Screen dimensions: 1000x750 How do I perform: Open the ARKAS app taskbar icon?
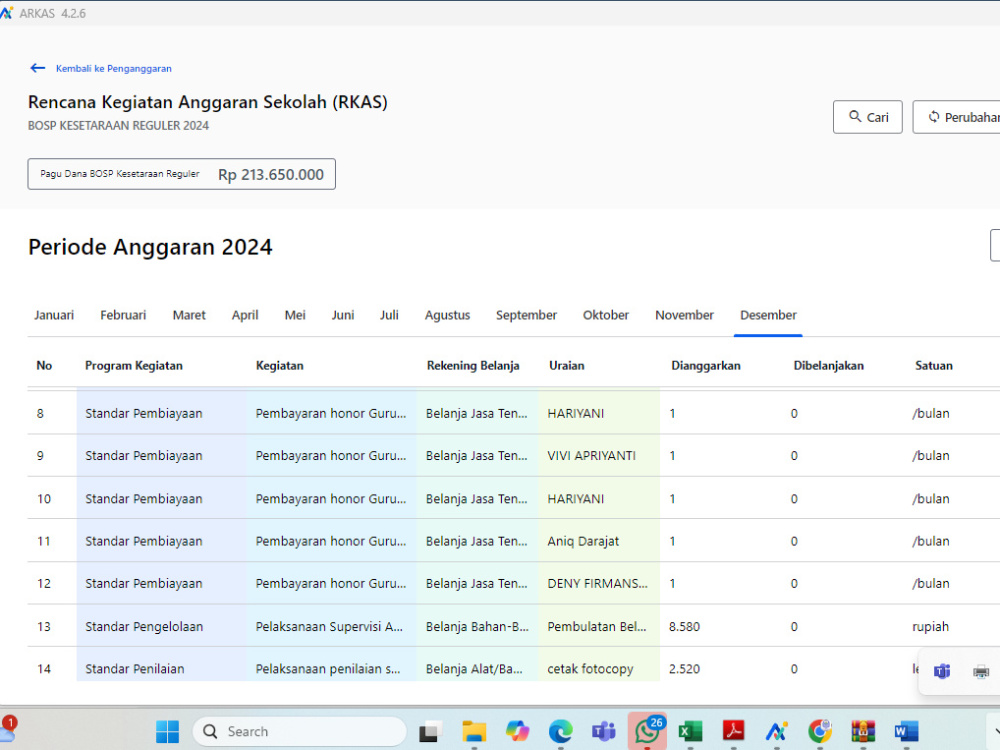pyautogui.click(x=777, y=732)
